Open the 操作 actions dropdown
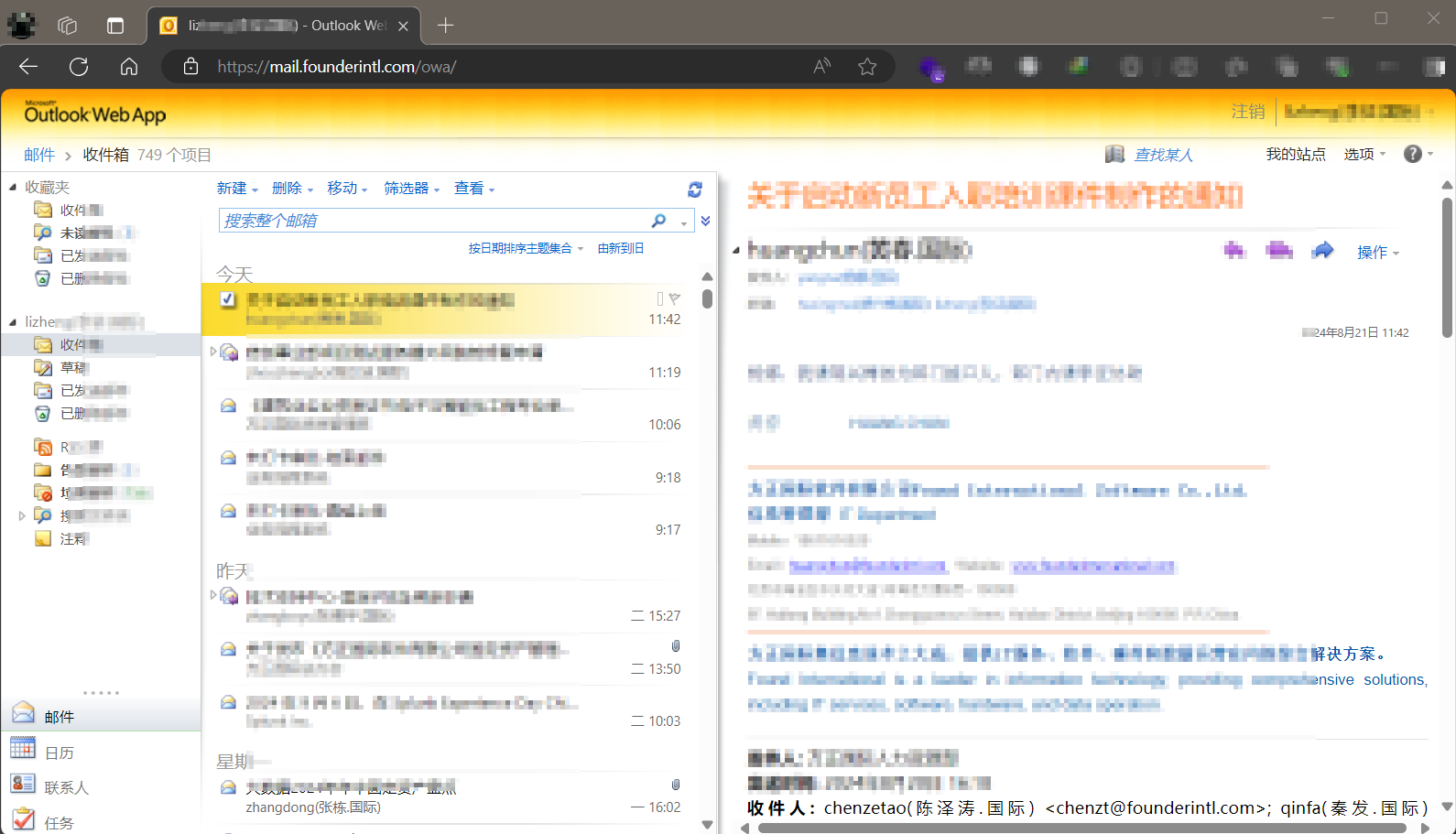The width and height of the screenshot is (1456, 834). pyautogui.click(x=1378, y=253)
